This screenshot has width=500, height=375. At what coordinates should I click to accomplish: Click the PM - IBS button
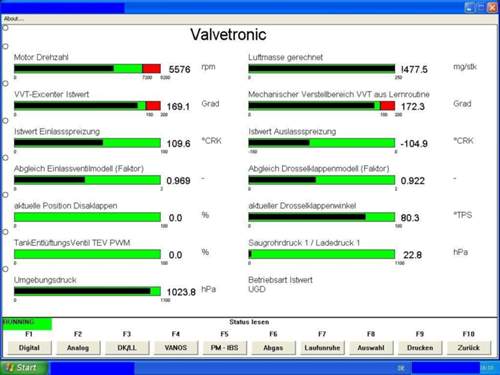(224, 348)
